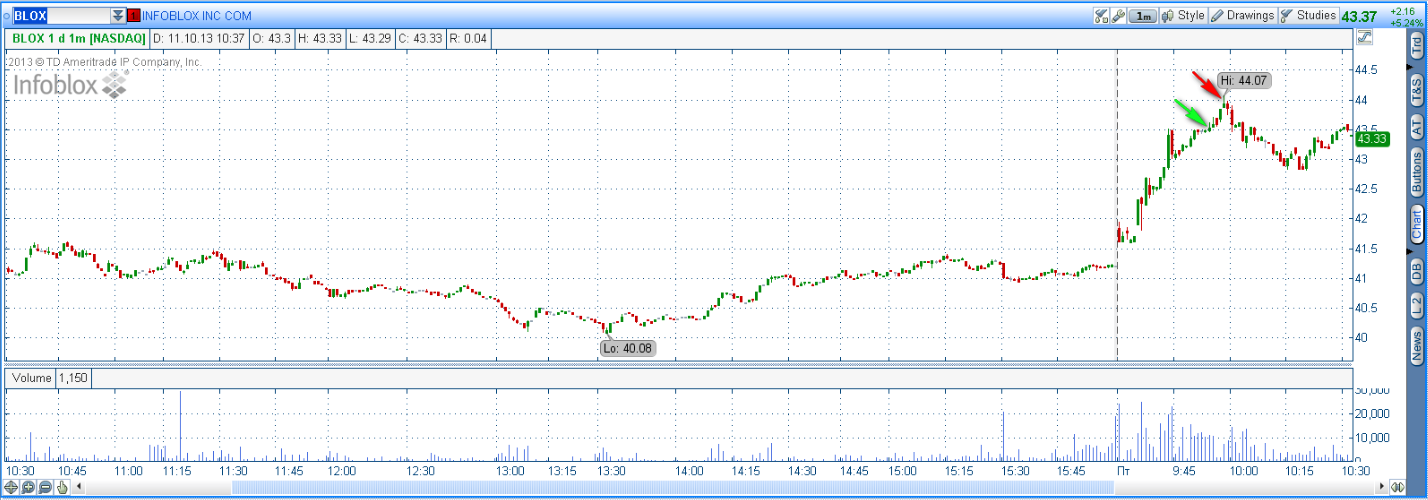The height and width of the screenshot is (500, 1428).
Task: Click the crosshair pan icon at bottom left
Action: click(x=12, y=487)
